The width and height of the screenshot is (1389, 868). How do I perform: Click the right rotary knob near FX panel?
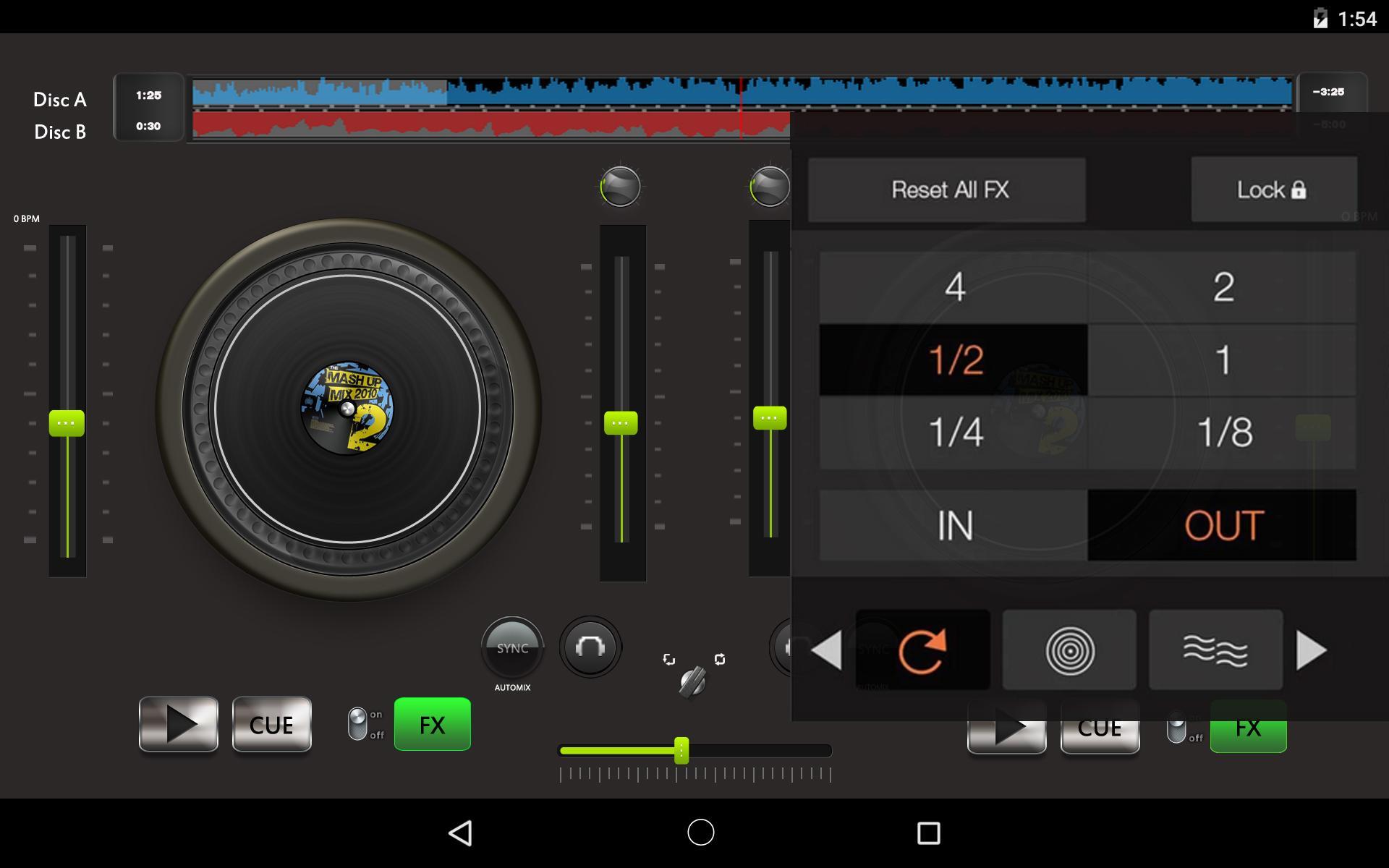(x=769, y=187)
